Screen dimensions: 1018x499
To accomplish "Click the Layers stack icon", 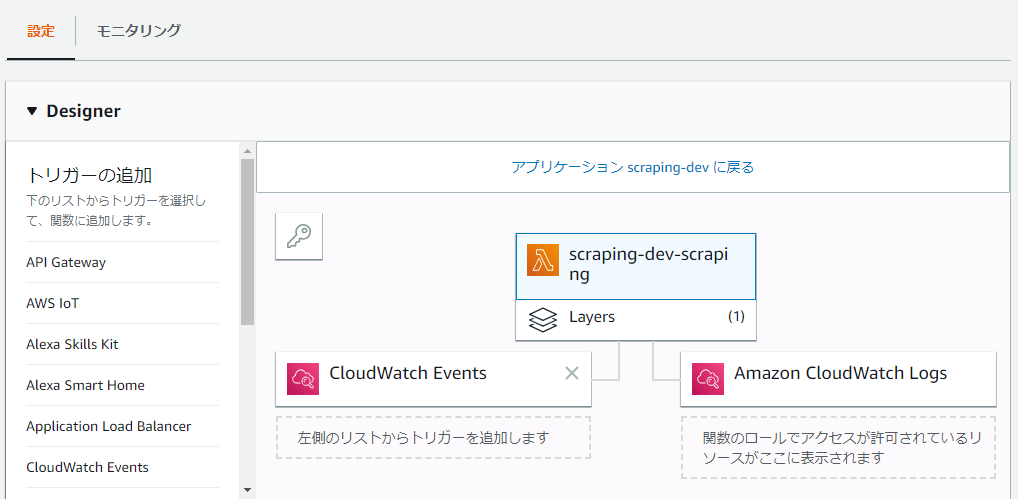I will (543, 320).
